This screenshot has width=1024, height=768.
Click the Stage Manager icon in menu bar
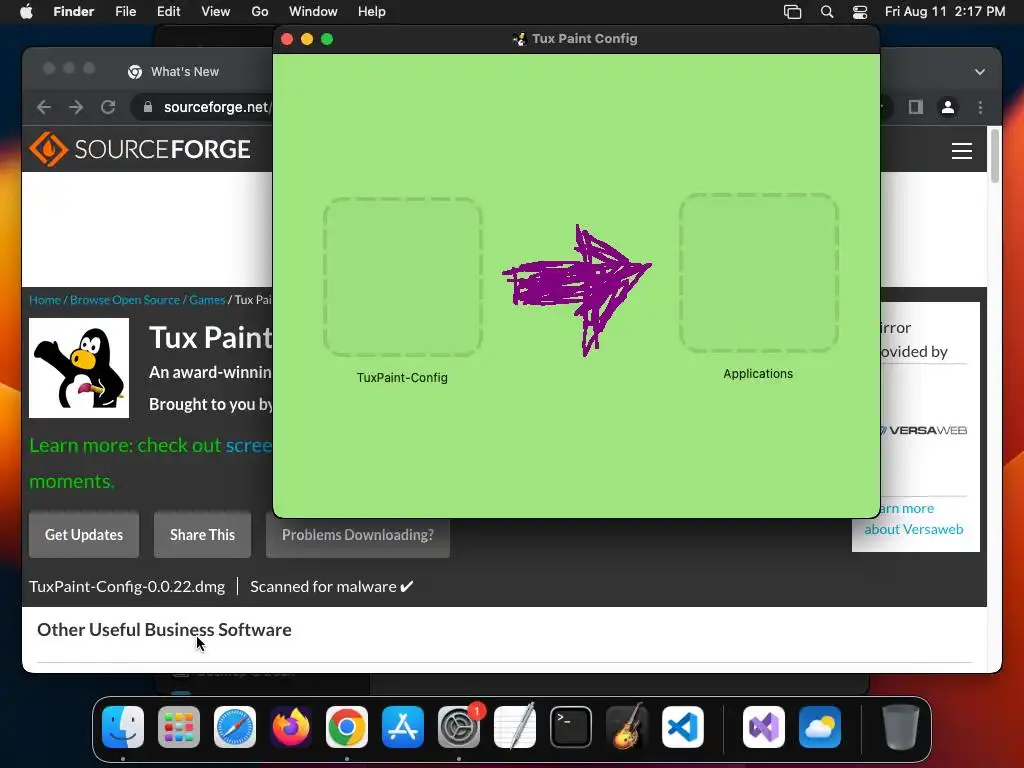point(793,12)
